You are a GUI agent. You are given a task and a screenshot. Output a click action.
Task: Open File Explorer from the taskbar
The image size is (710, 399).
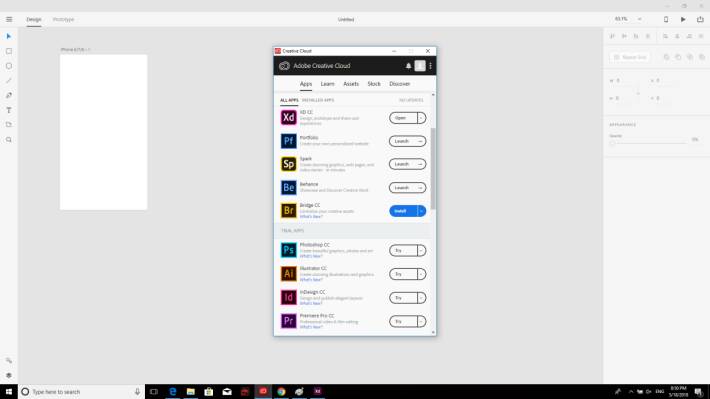[x=191, y=391]
